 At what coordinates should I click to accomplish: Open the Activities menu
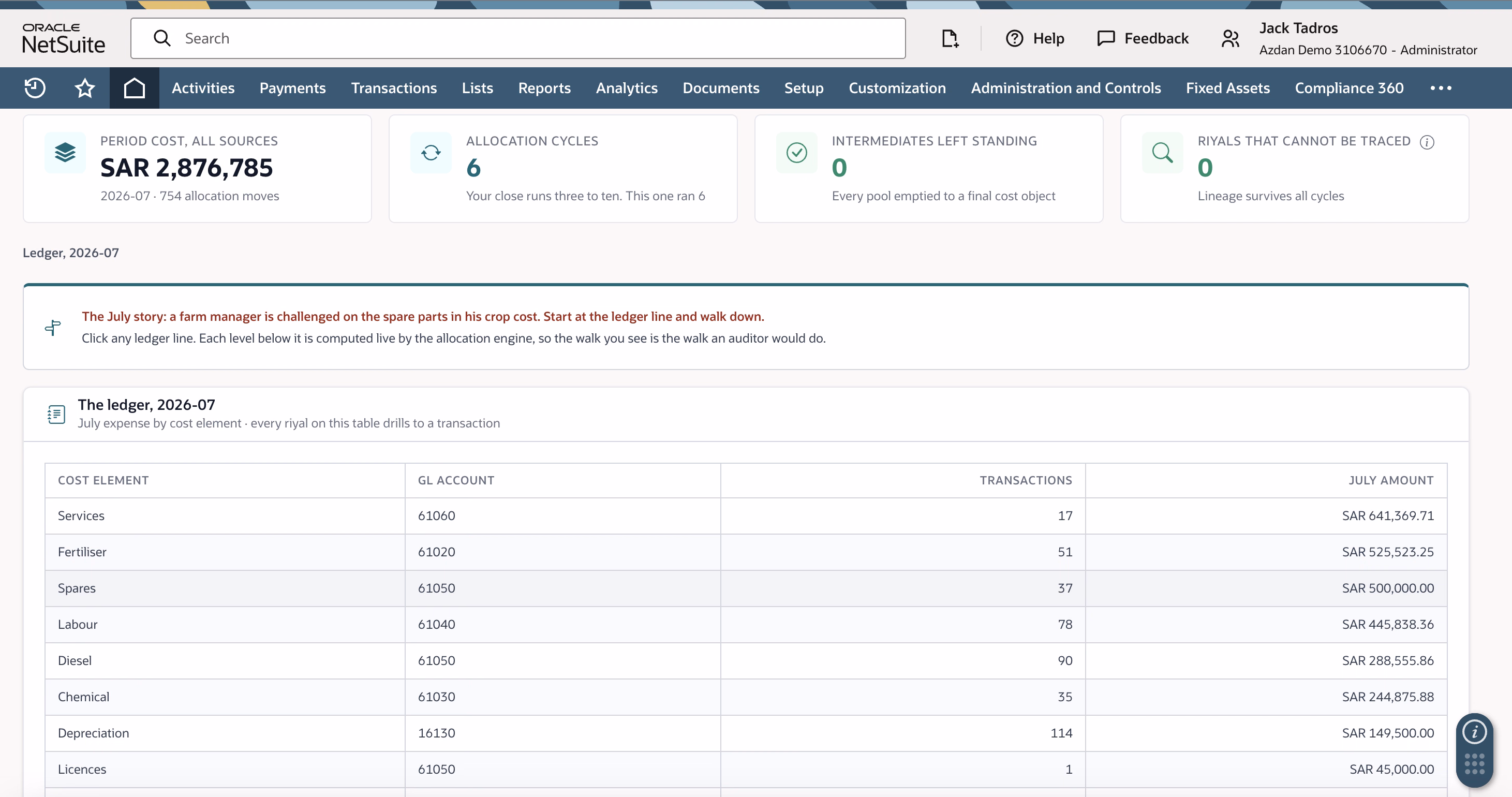coord(203,88)
